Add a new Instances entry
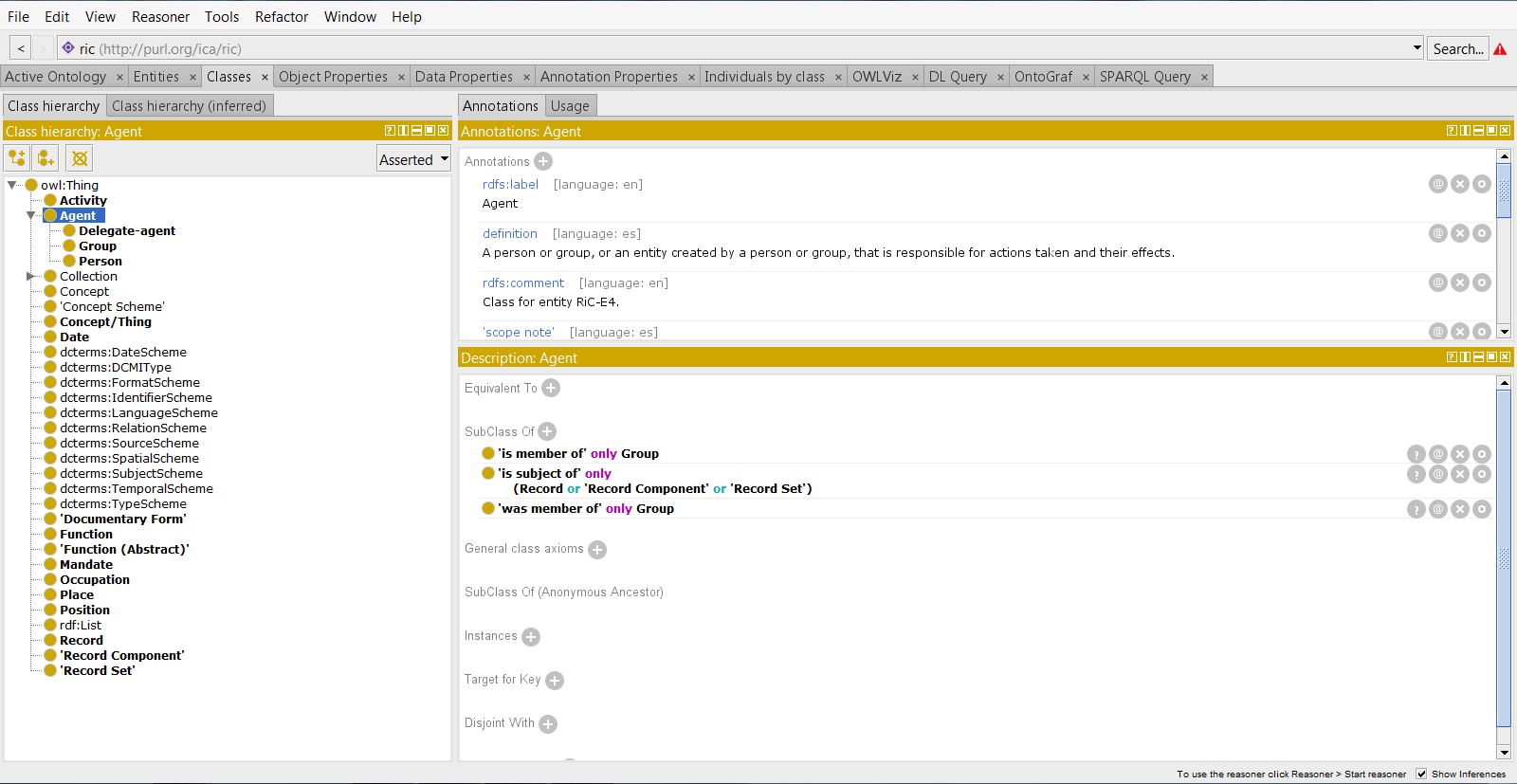 531,637
